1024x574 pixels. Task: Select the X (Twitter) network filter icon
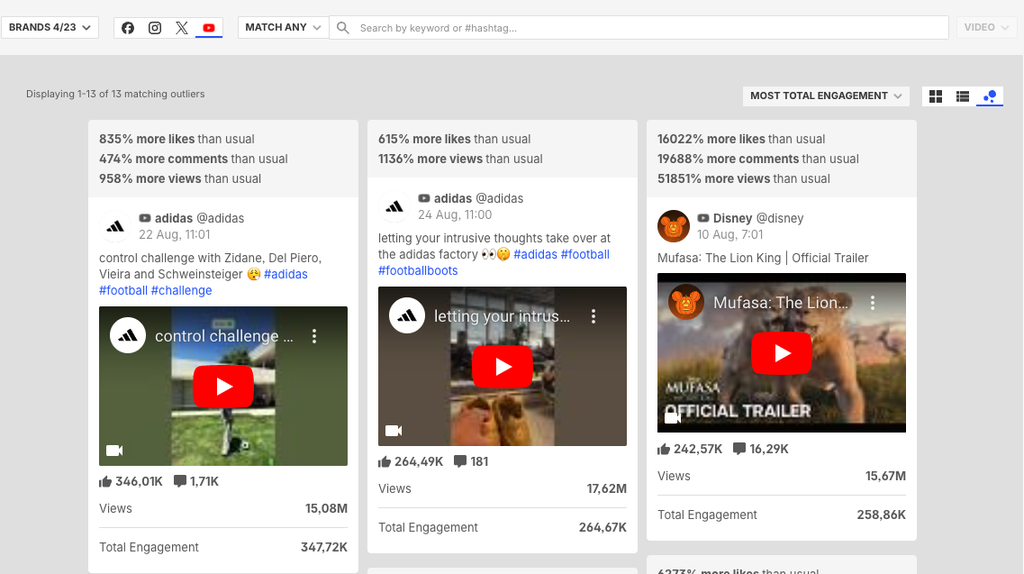coord(182,28)
